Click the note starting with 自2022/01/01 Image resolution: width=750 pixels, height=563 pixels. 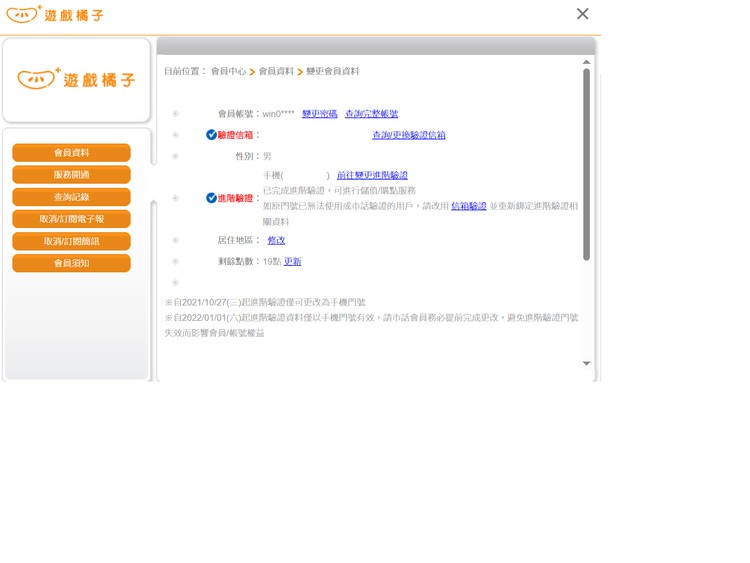371,325
